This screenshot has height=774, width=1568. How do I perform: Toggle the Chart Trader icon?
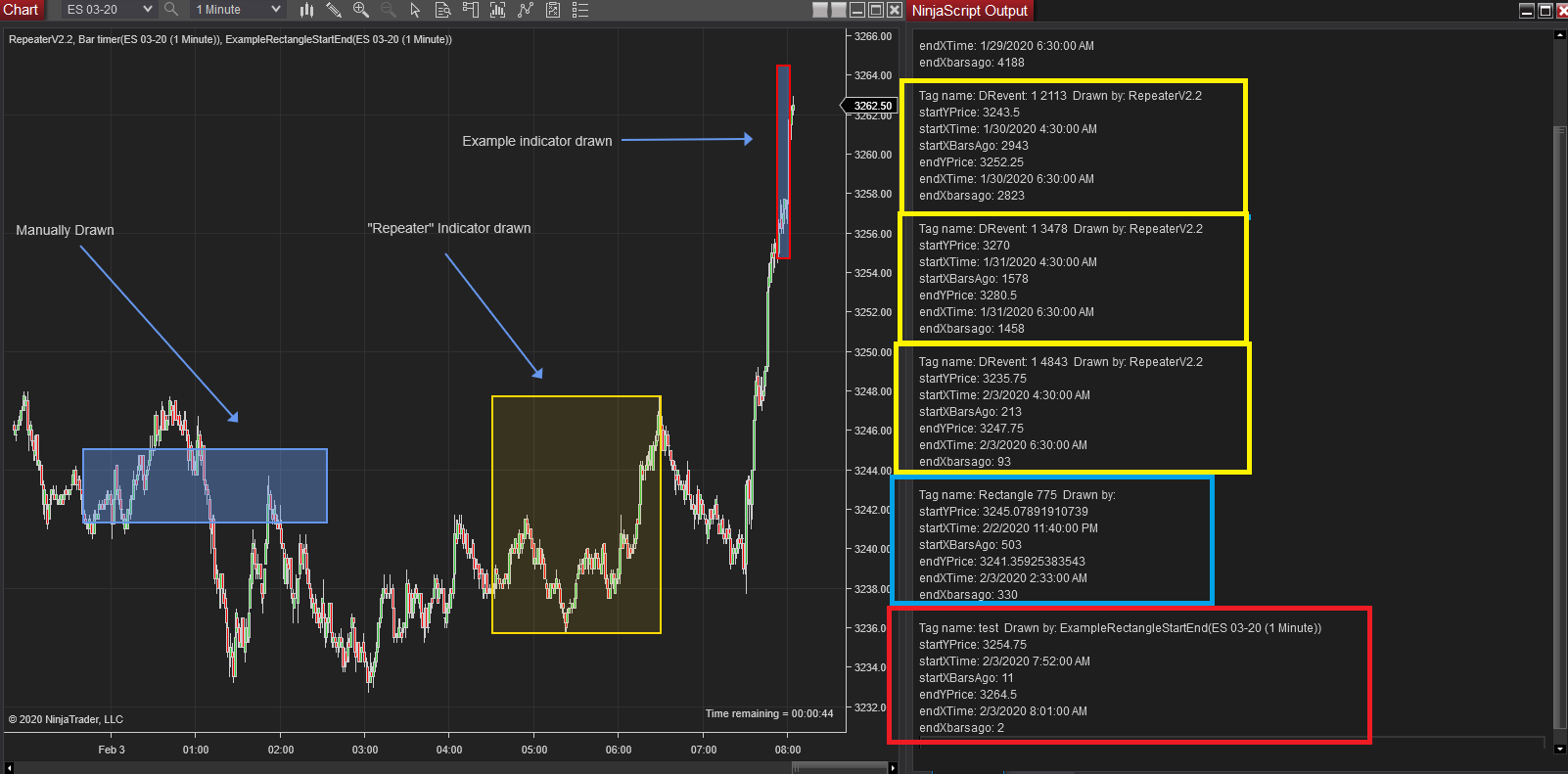point(471,10)
